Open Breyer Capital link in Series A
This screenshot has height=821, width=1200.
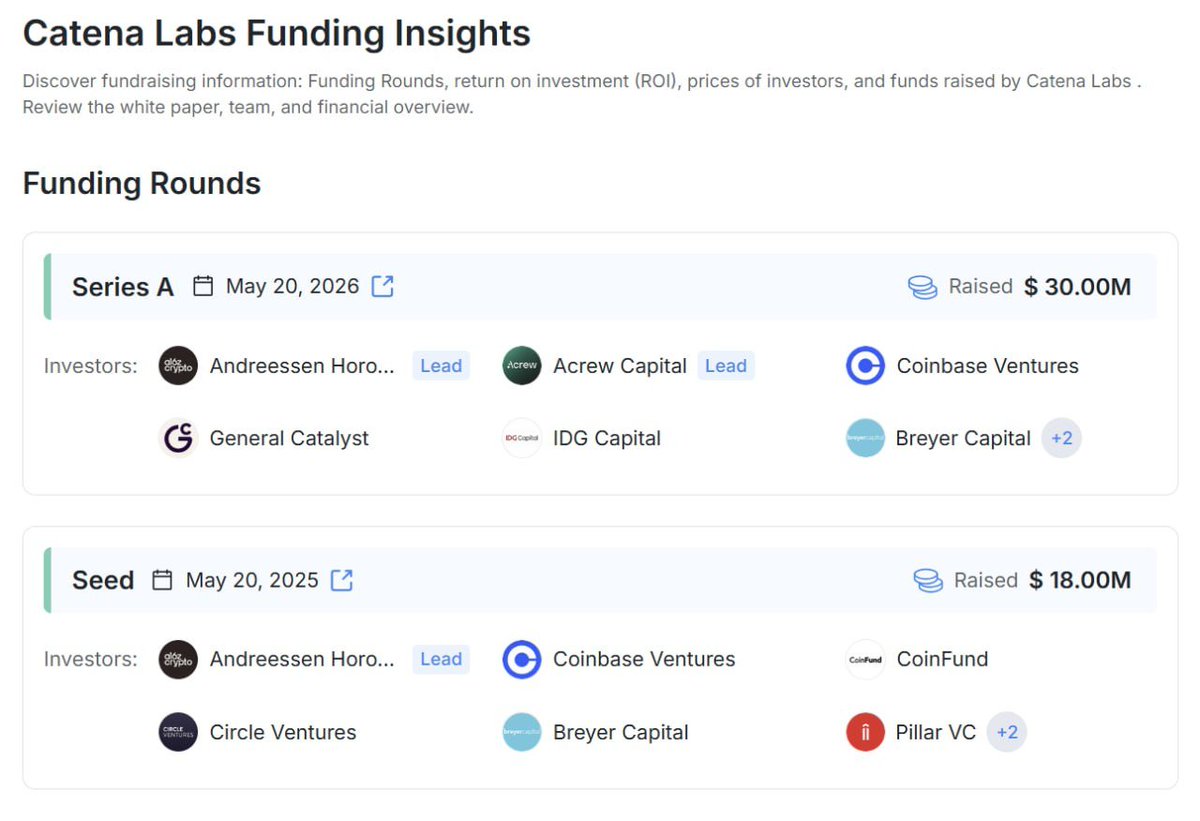click(x=964, y=438)
